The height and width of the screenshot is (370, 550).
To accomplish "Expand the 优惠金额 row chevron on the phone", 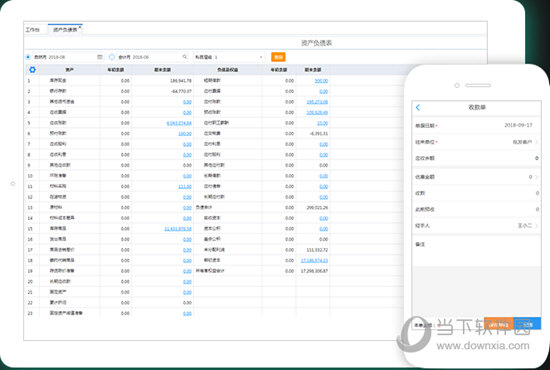I will pos(536,177).
